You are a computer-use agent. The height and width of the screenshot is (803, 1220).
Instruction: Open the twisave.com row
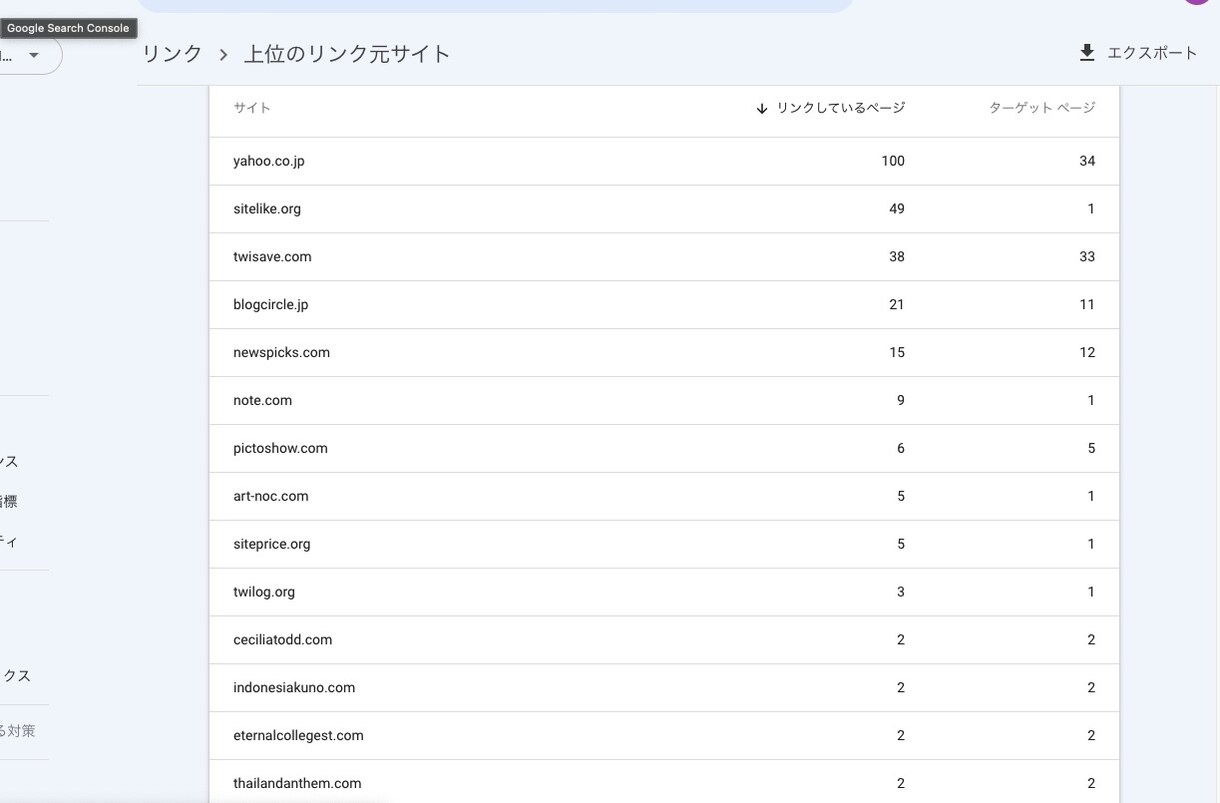664,257
